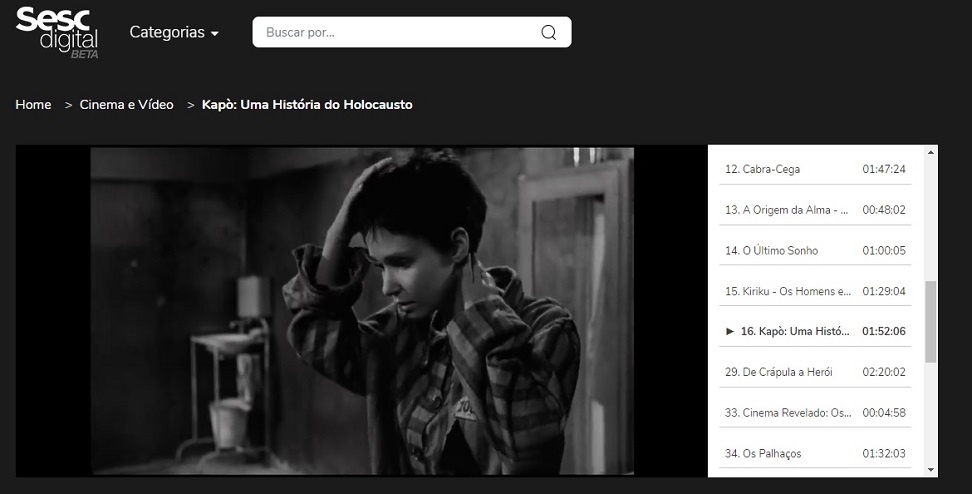
Task: Open the Cinema e Vídeo breadcrumb link
Action: pyautogui.click(x=126, y=104)
